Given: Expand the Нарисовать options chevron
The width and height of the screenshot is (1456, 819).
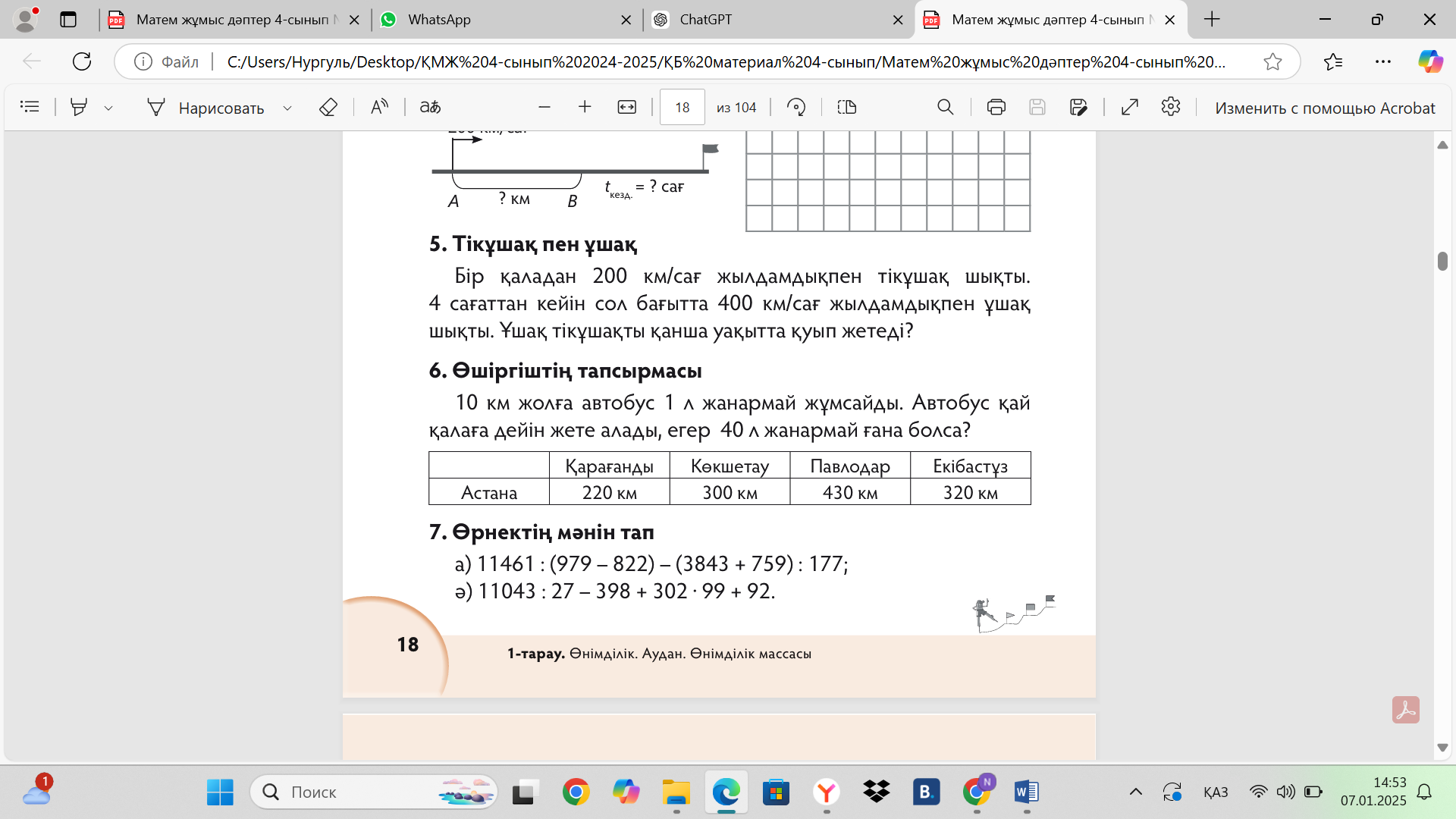Looking at the screenshot, I should [x=287, y=108].
